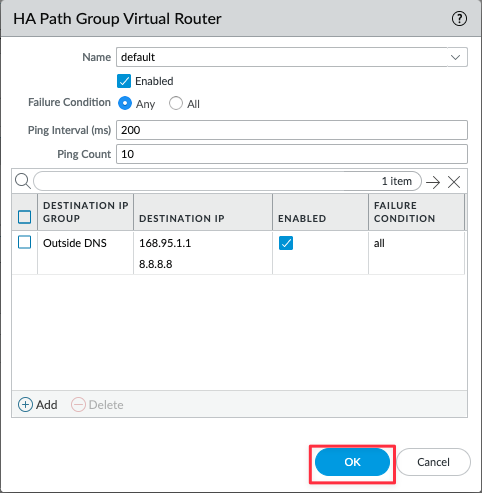The height and width of the screenshot is (493, 482).
Task: Apply the filter arrow icon
Action: (433, 182)
